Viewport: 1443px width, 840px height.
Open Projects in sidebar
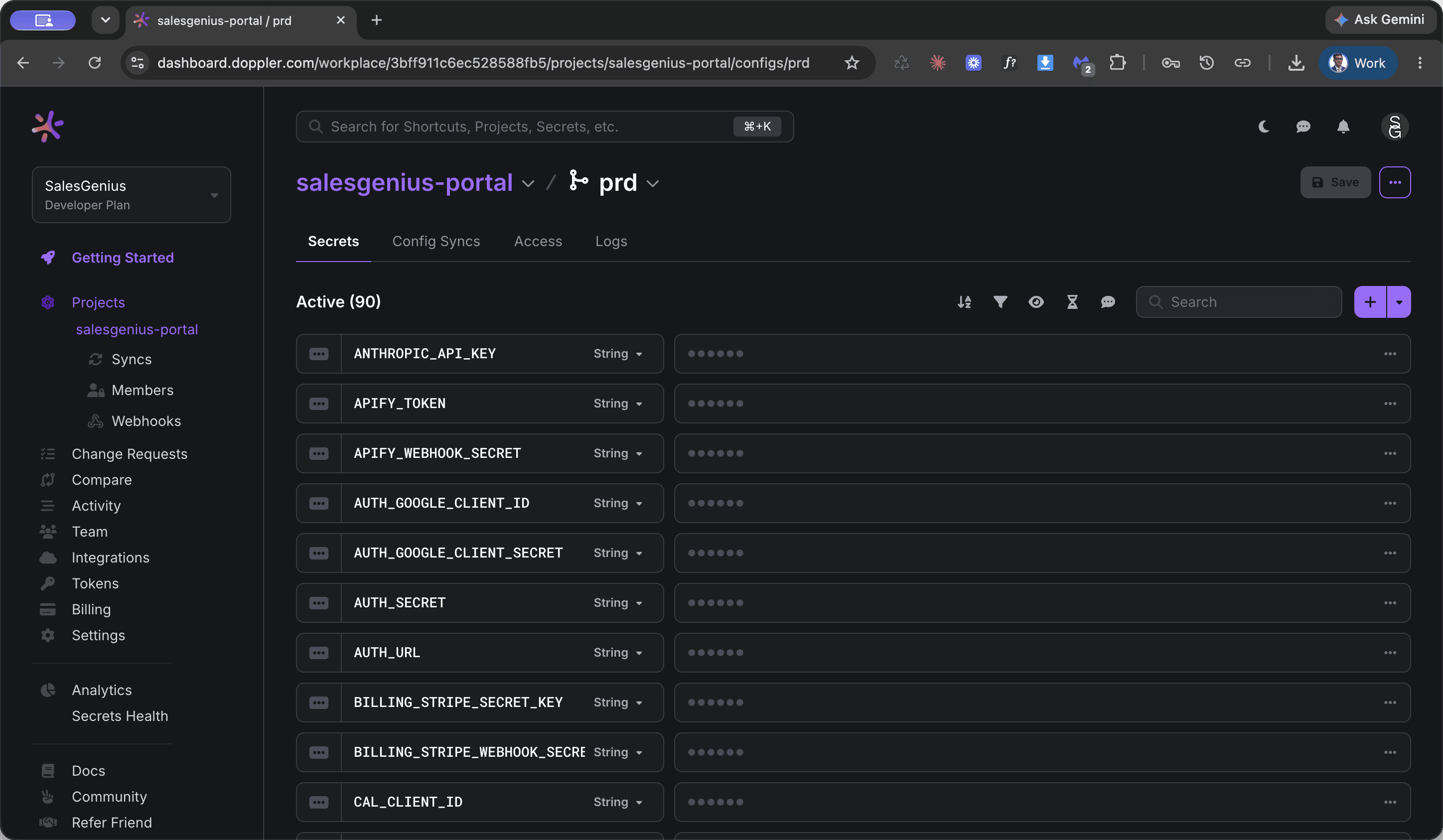point(98,302)
